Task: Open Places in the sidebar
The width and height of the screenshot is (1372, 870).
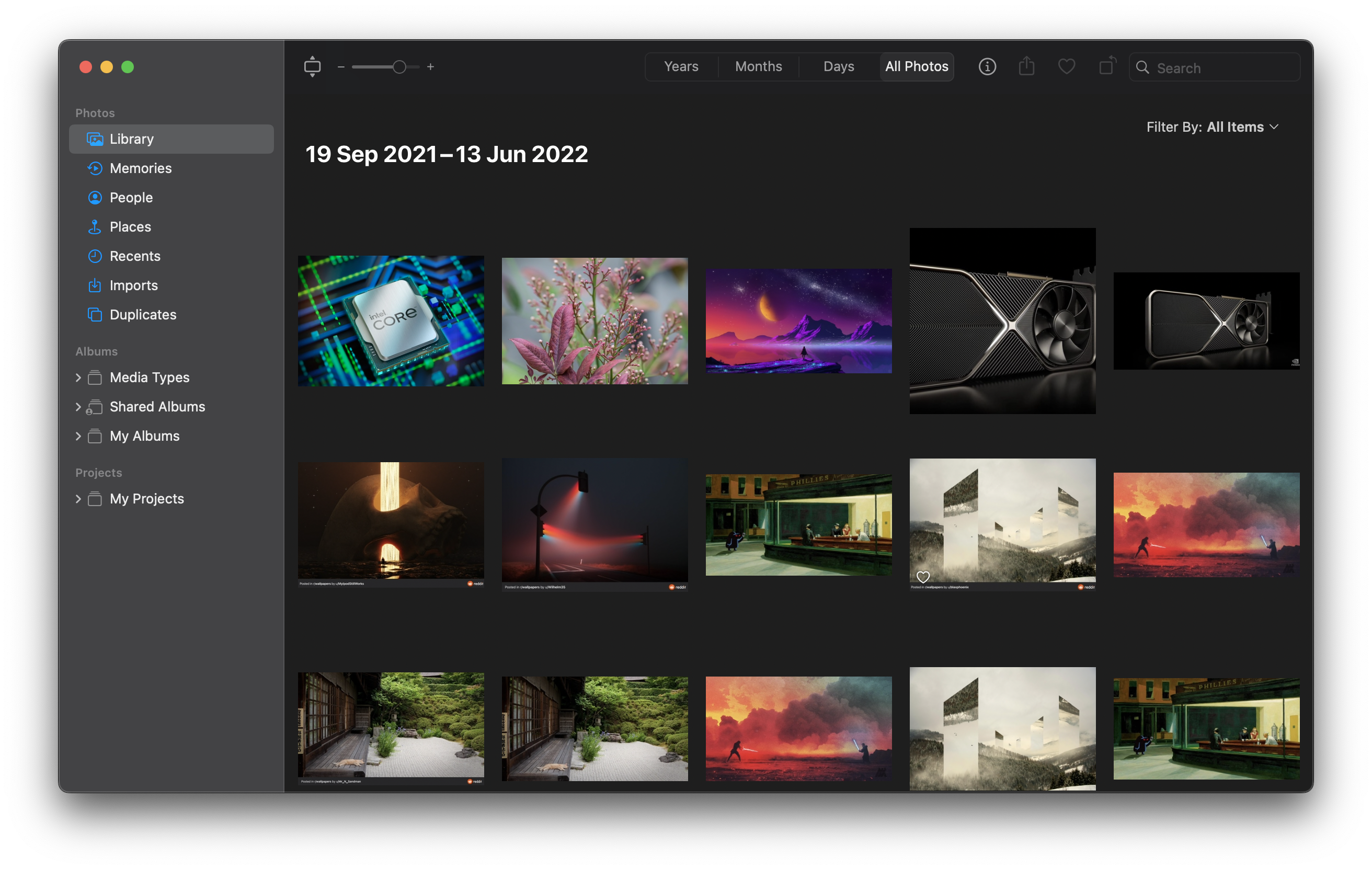Action: [130, 227]
